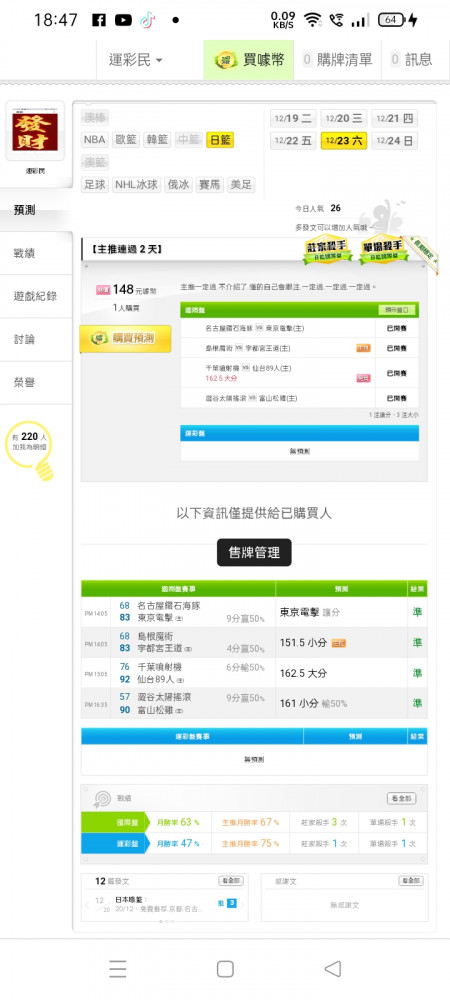Viewport: 450px width, 1000px height.
Task: Open the 日本職籃 post entry
Action: [159, 904]
